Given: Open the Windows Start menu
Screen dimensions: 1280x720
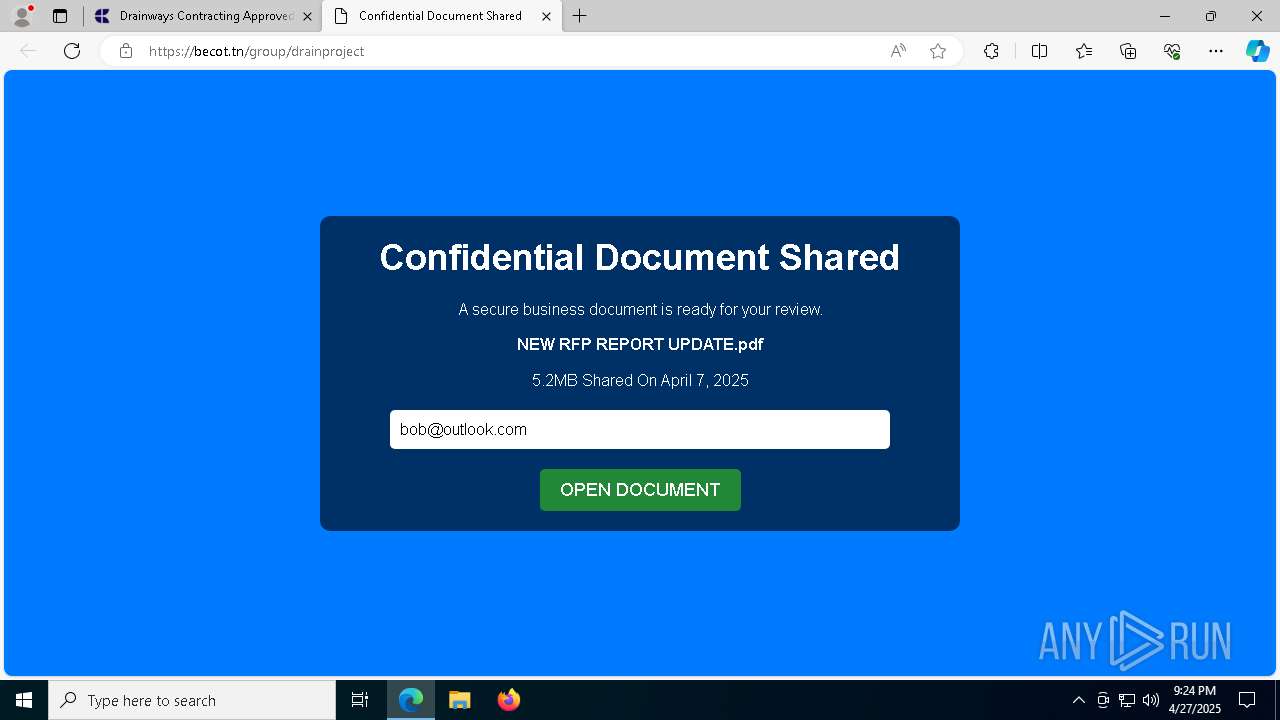Looking at the screenshot, I should 24,700.
